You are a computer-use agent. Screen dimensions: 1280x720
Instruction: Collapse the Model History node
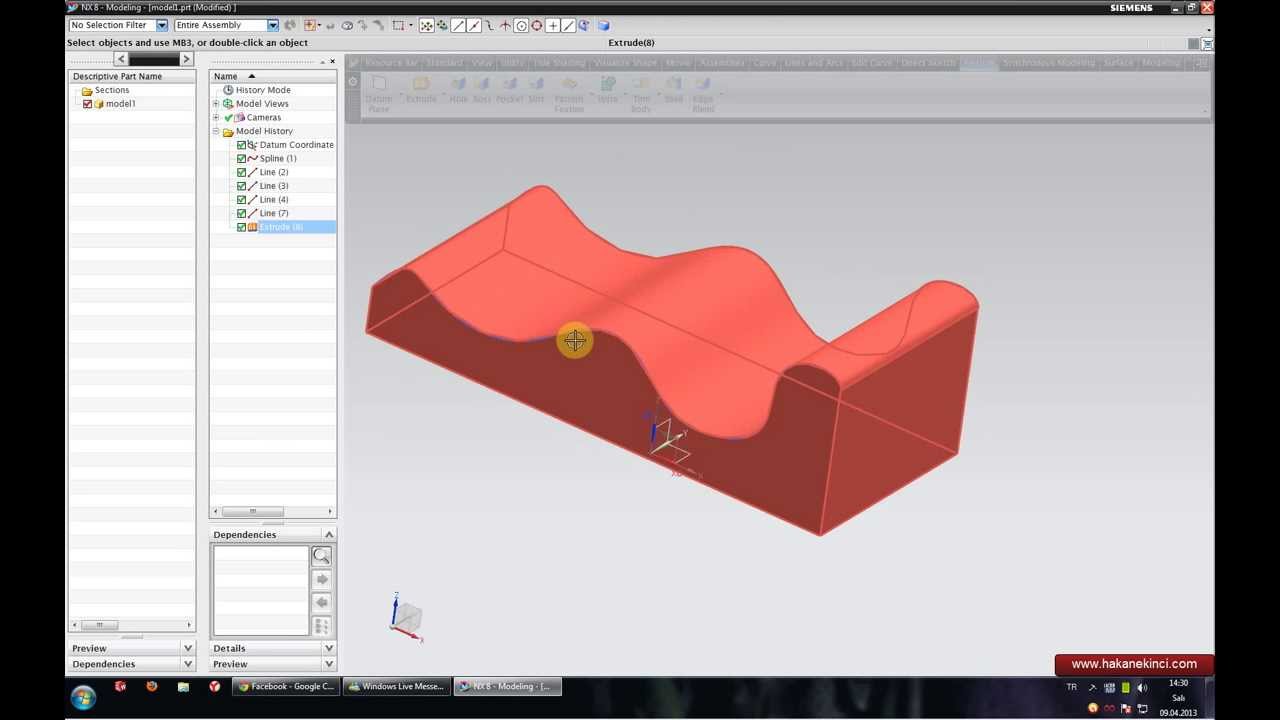(216, 131)
